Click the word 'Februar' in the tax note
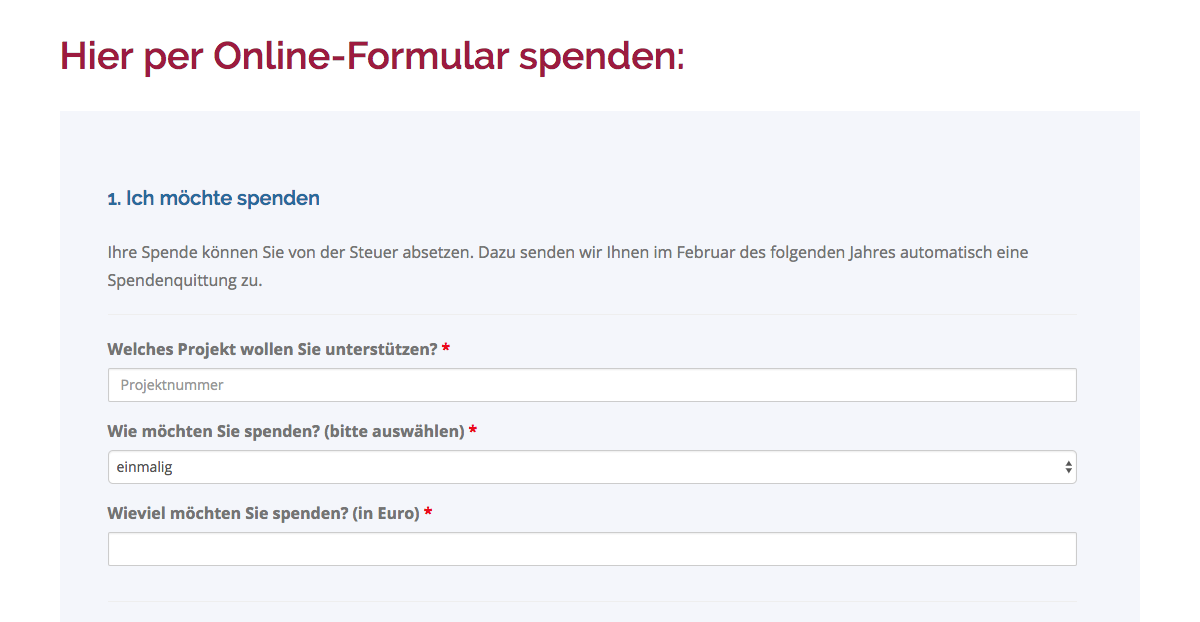The image size is (1200, 622). coord(706,252)
